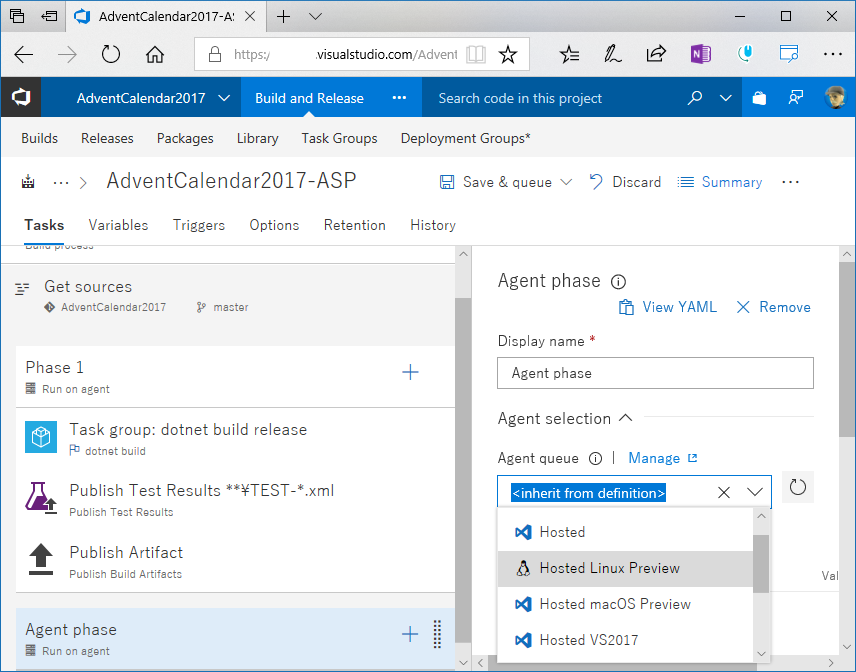Viewport: 856px width, 672px height.
Task: Remove the agent phase
Action: tap(773, 307)
